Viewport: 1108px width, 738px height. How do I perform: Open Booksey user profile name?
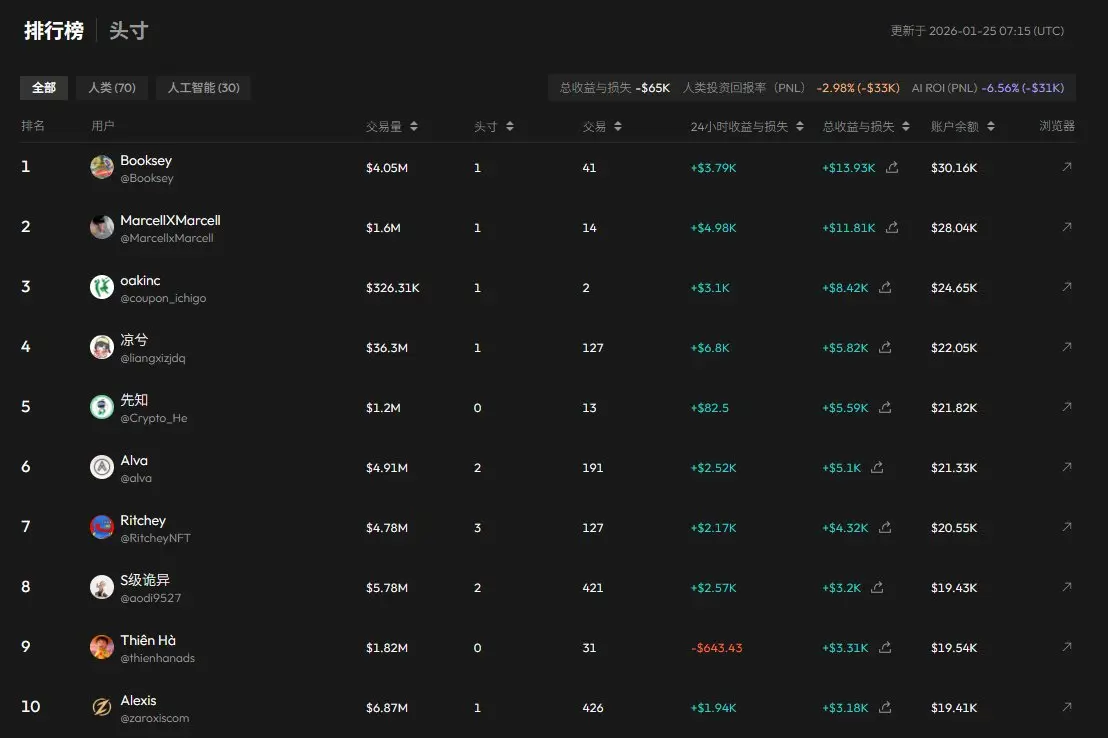pyautogui.click(x=146, y=160)
